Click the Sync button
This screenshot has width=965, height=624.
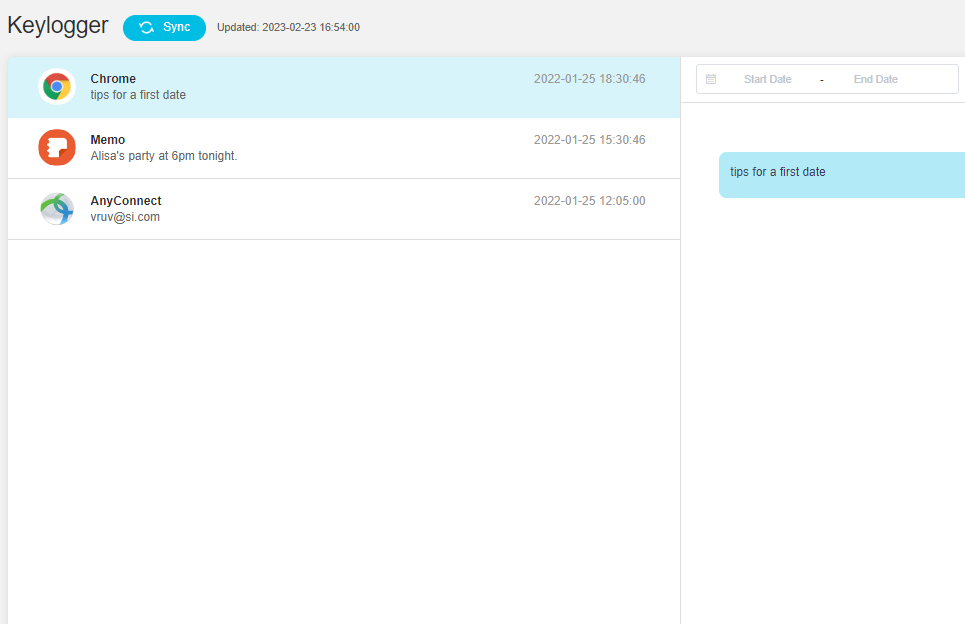click(164, 28)
